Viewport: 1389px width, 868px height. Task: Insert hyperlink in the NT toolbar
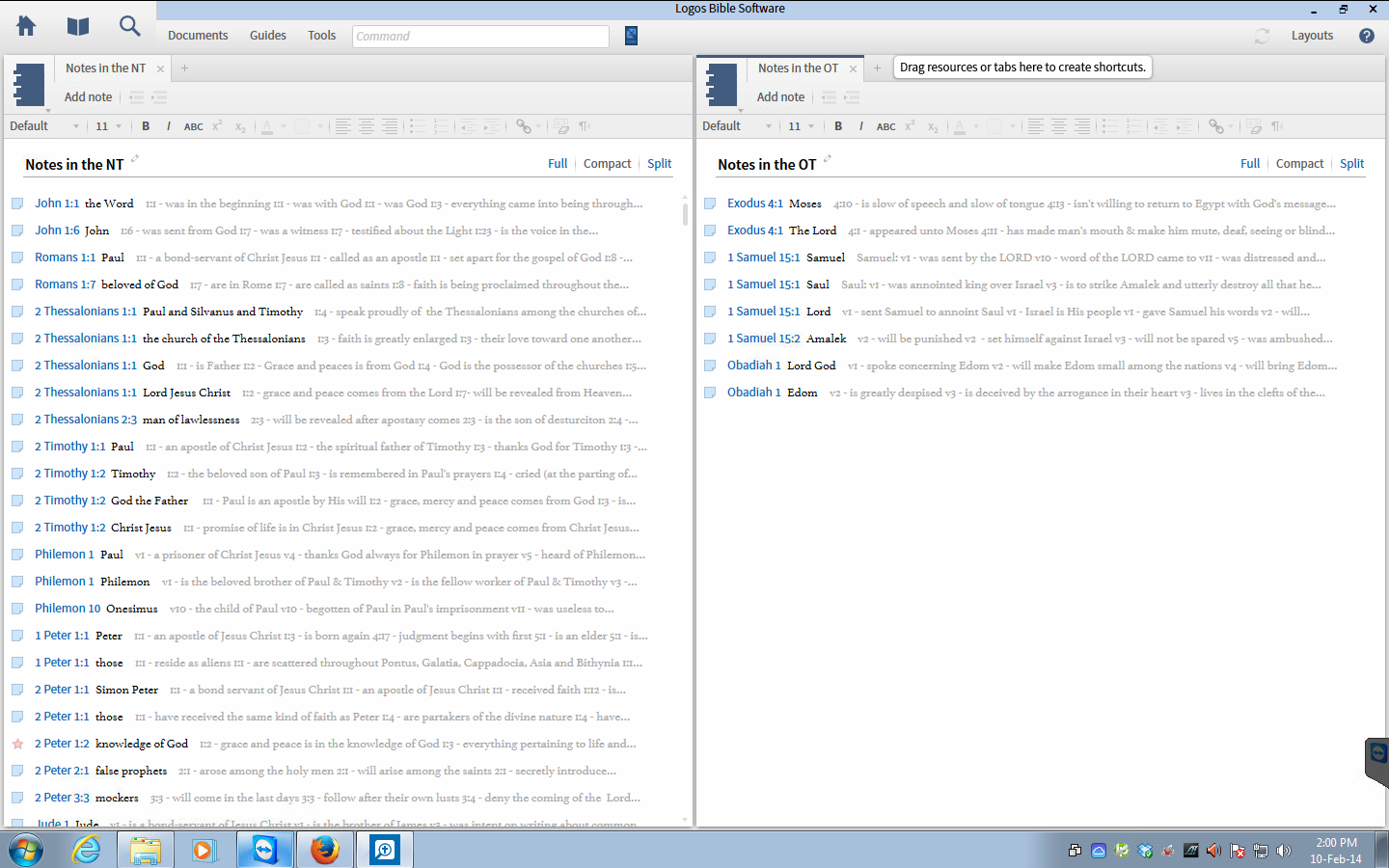[x=523, y=126]
